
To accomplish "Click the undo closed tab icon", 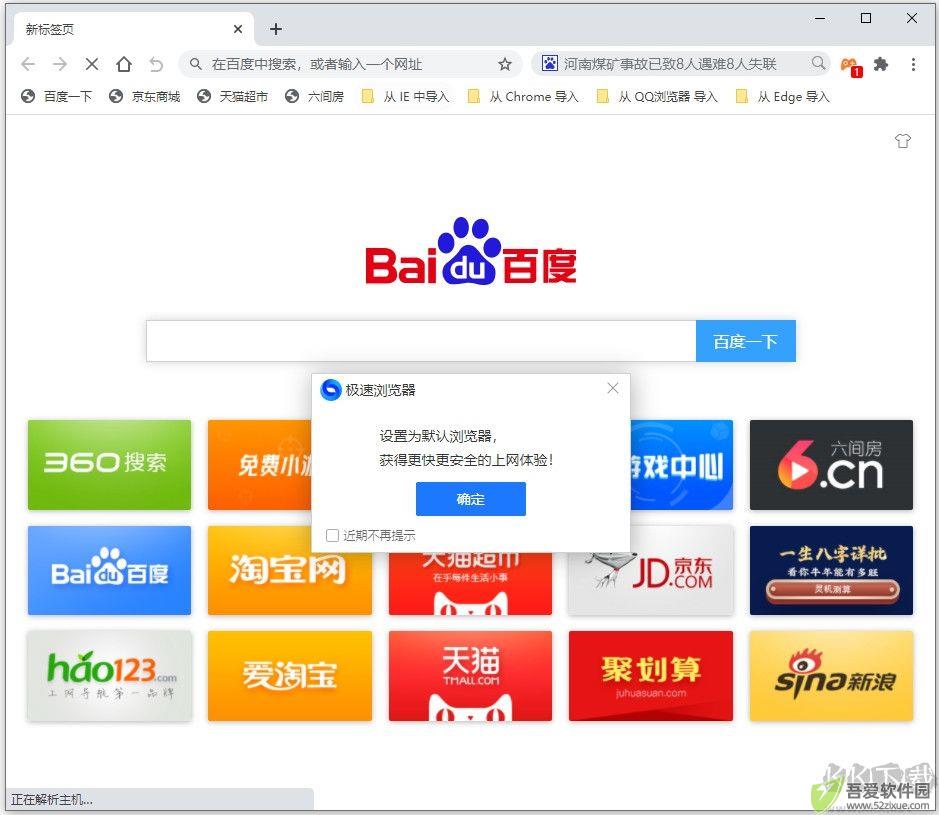I will [156, 64].
